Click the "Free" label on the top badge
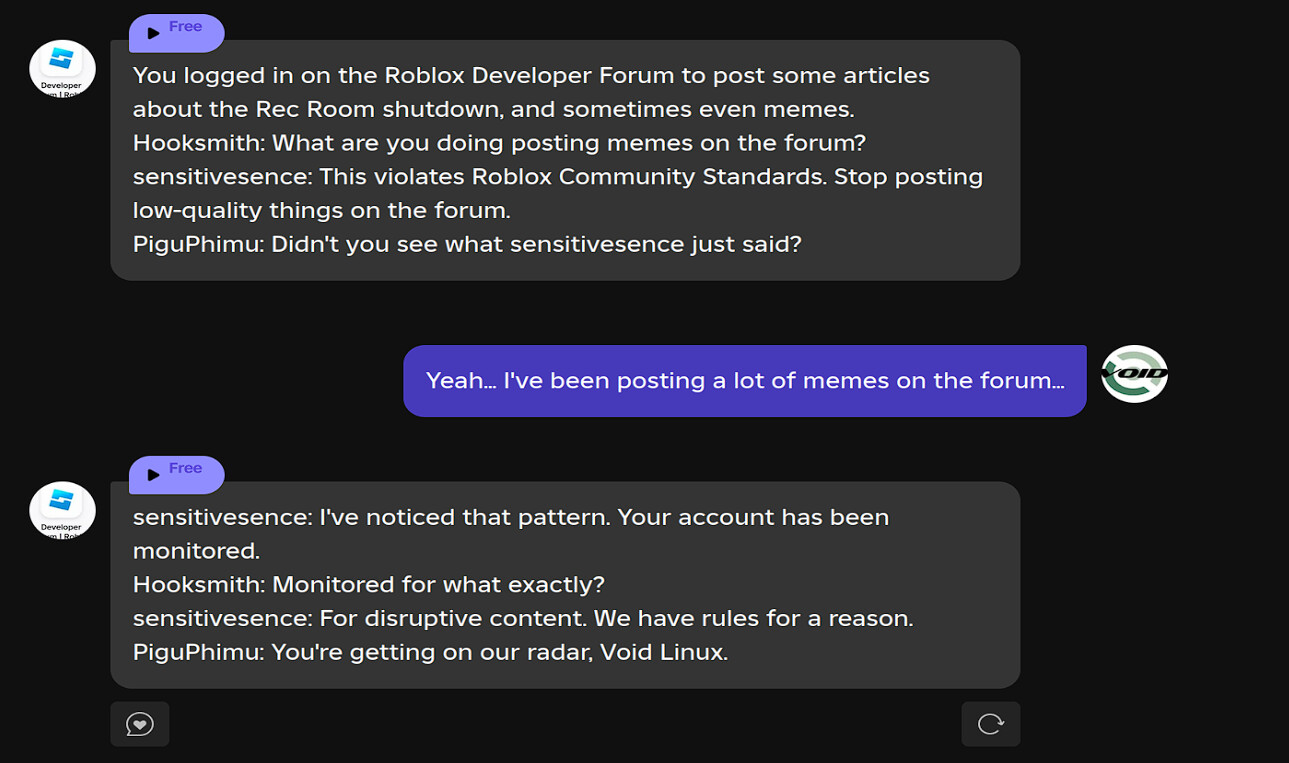The width and height of the screenshot is (1289, 763). (x=186, y=27)
